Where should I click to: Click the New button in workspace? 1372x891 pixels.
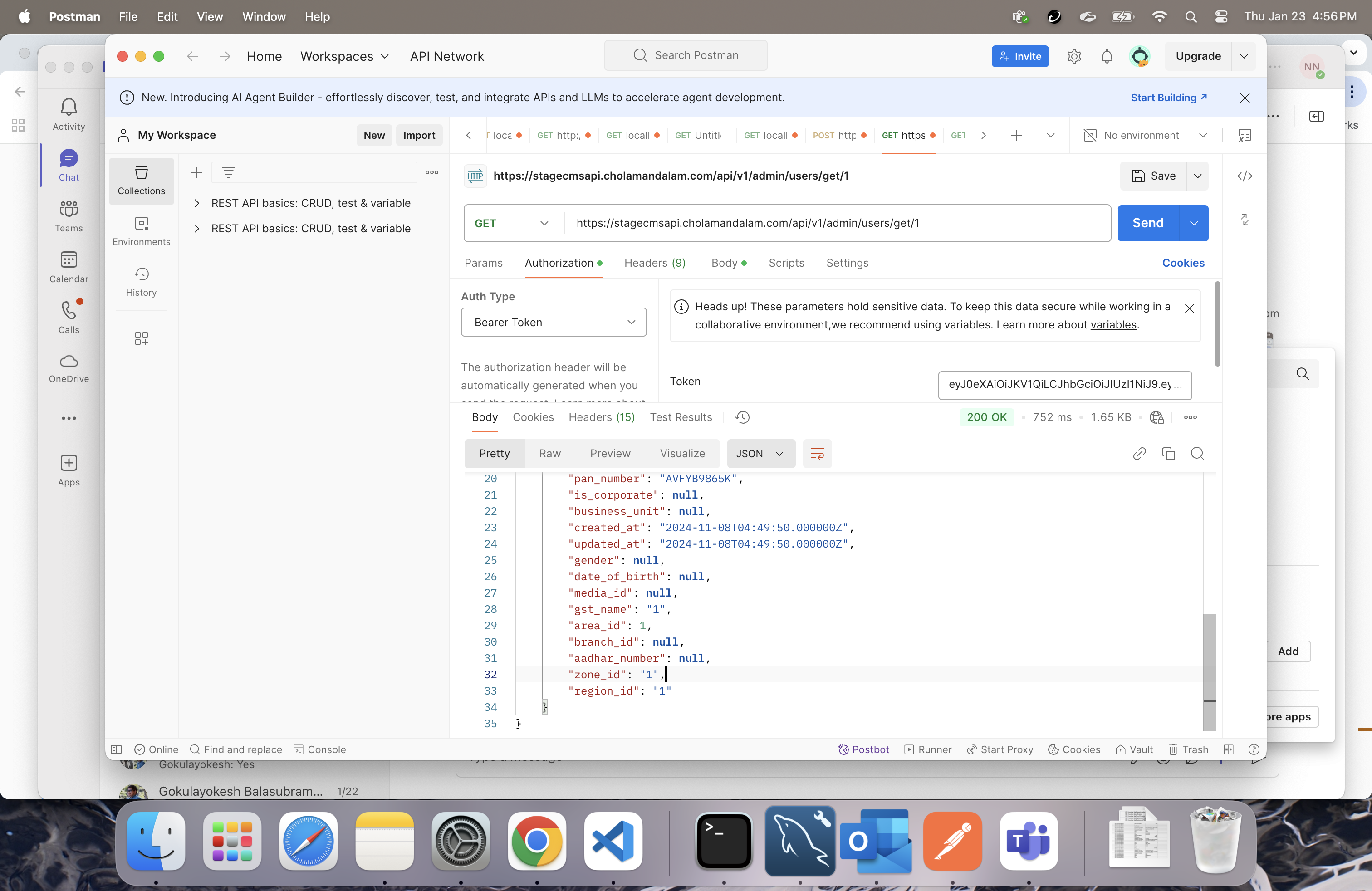[374, 135]
